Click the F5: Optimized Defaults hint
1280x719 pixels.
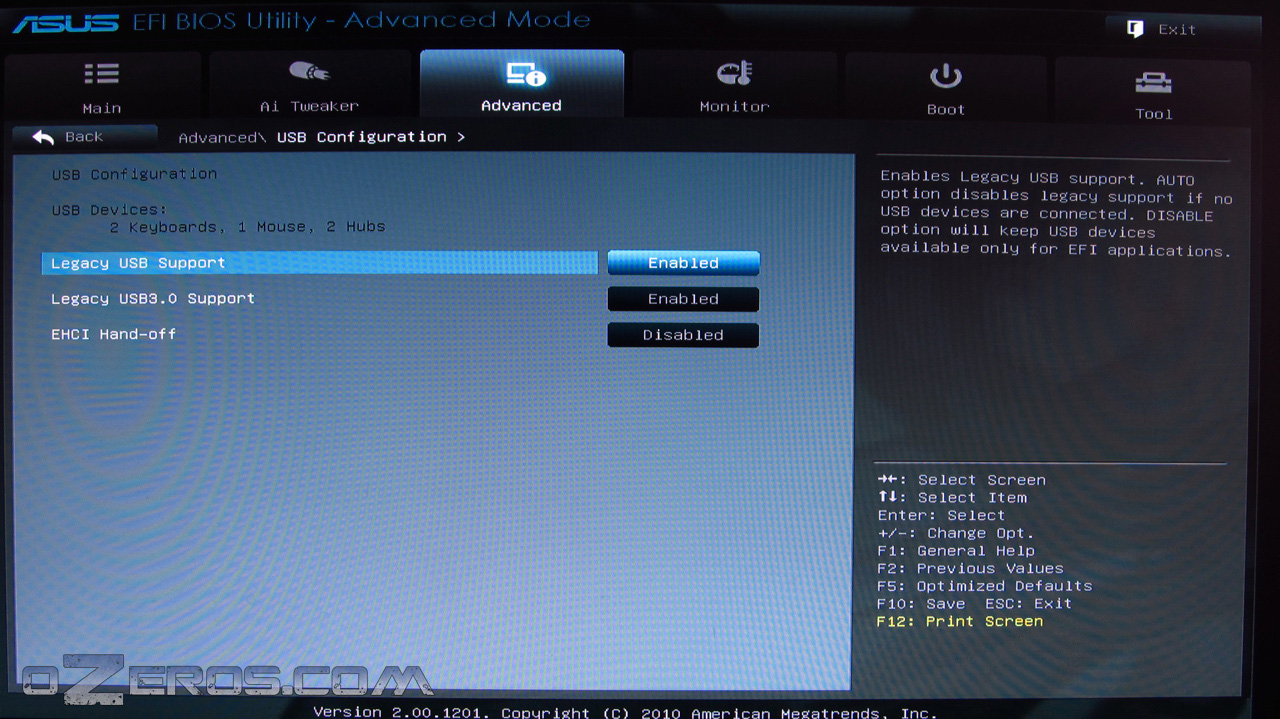pyautogui.click(x=984, y=586)
